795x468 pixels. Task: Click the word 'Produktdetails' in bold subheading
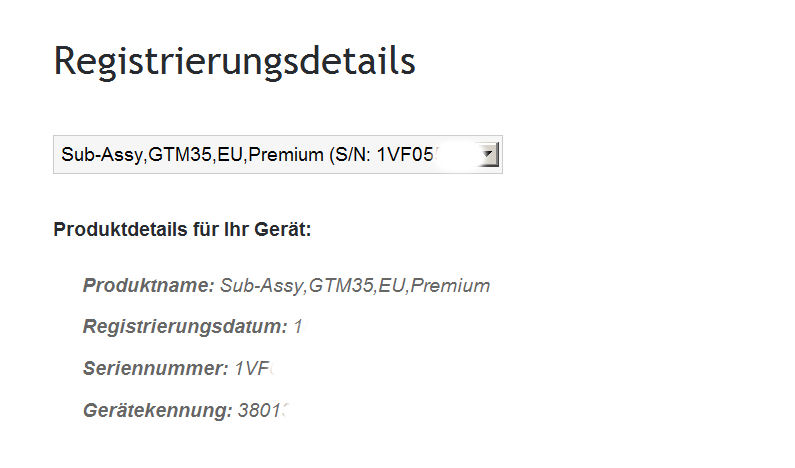pos(121,230)
